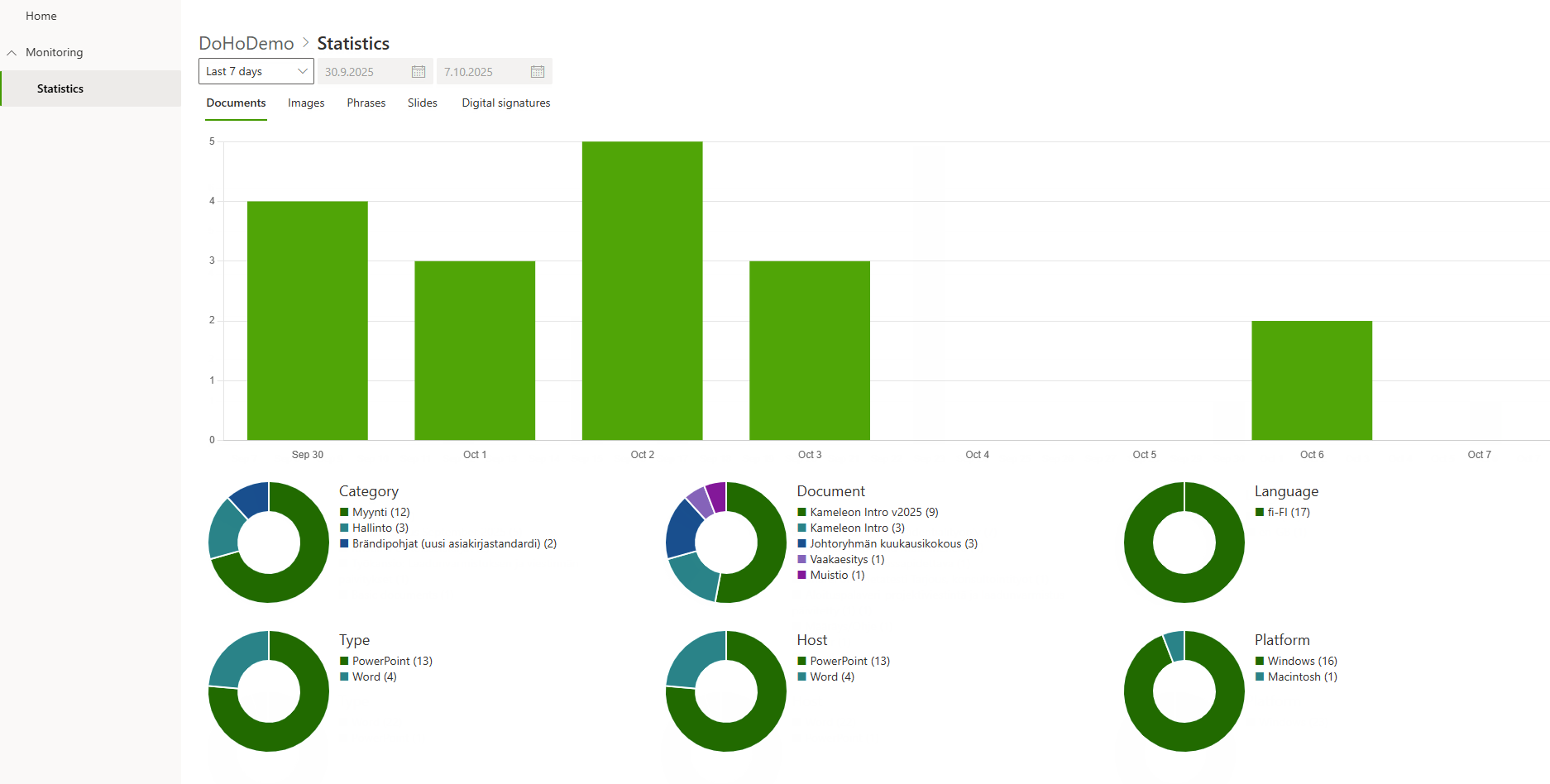Click the DoHoDemo breadcrumb link
Screen dimensions: 1550x784
tap(246, 44)
